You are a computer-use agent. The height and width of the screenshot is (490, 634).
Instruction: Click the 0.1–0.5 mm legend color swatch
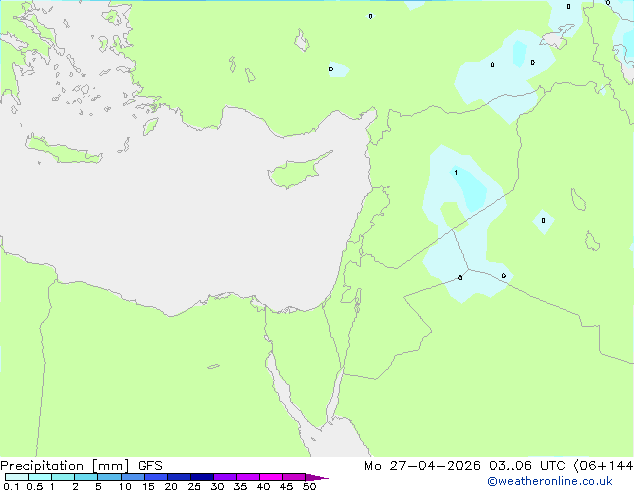tap(17, 477)
